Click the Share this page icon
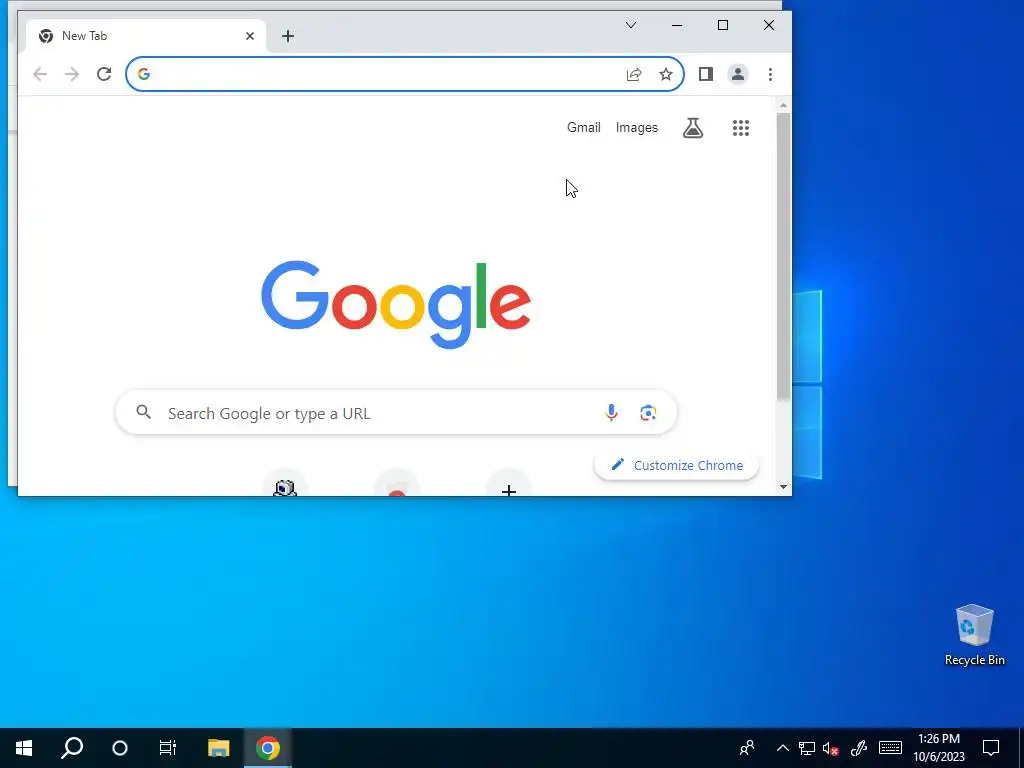This screenshot has width=1024, height=768. point(633,74)
